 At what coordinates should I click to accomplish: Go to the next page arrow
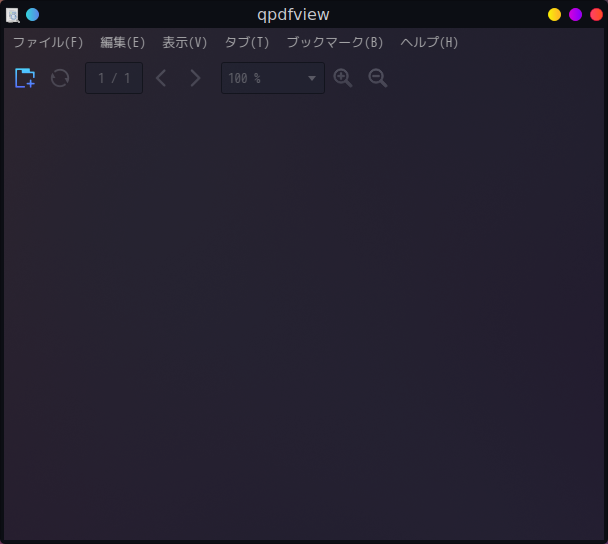pos(195,78)
